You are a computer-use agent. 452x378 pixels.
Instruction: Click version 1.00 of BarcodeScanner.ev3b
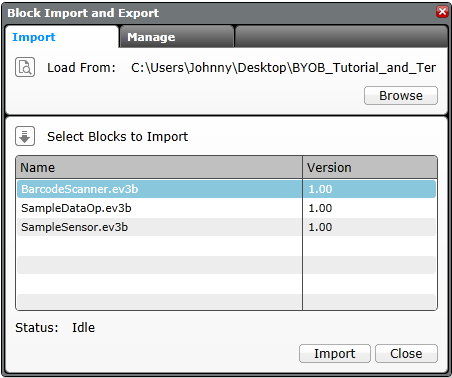(370, 189)
